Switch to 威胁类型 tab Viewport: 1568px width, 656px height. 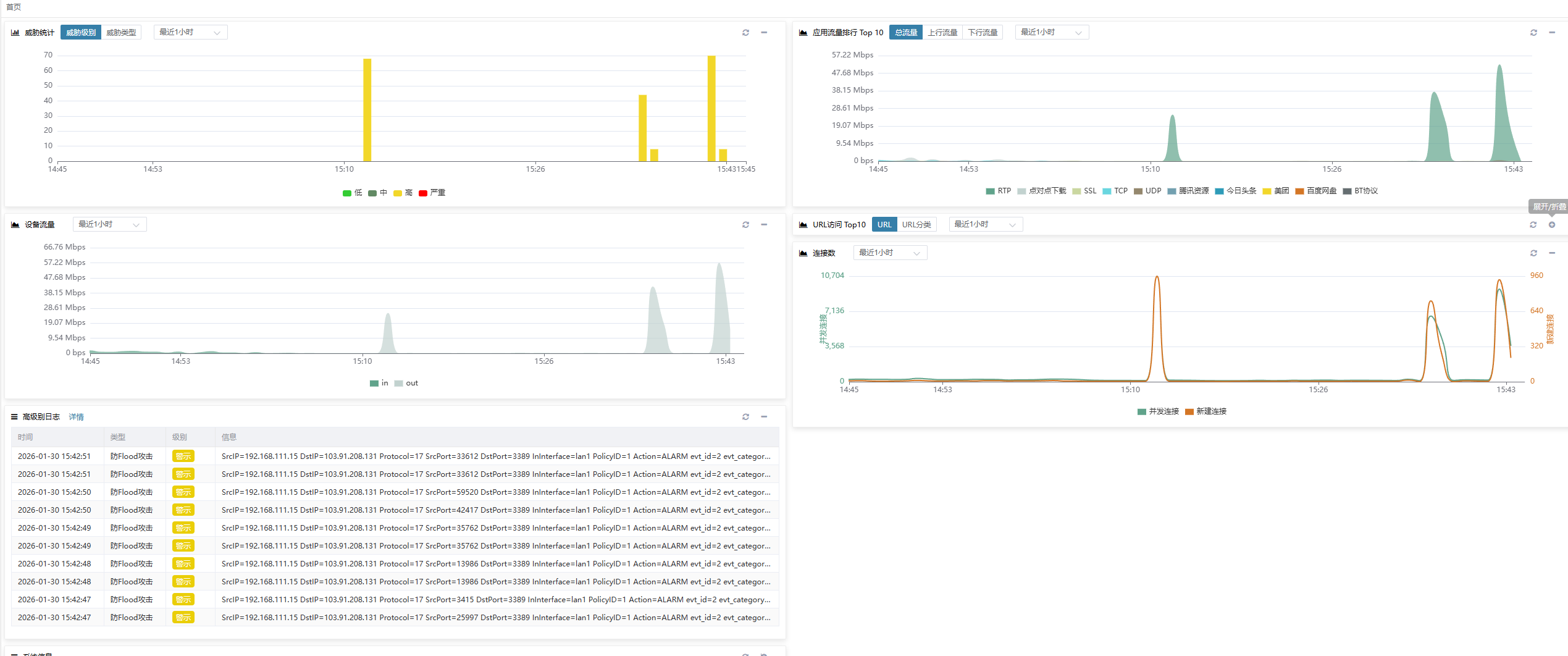pos(121,32)
